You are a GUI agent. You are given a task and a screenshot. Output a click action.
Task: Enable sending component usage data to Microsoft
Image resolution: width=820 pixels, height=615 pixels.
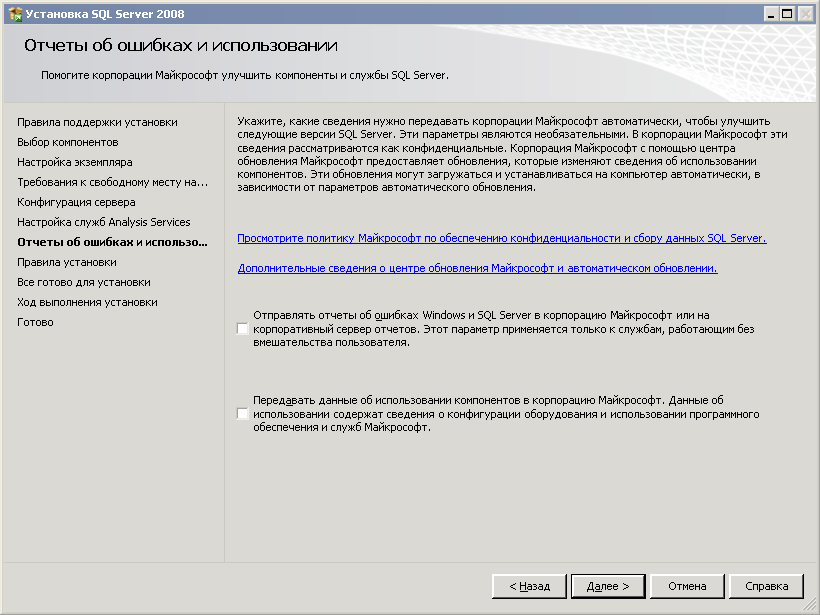point(242,414)
